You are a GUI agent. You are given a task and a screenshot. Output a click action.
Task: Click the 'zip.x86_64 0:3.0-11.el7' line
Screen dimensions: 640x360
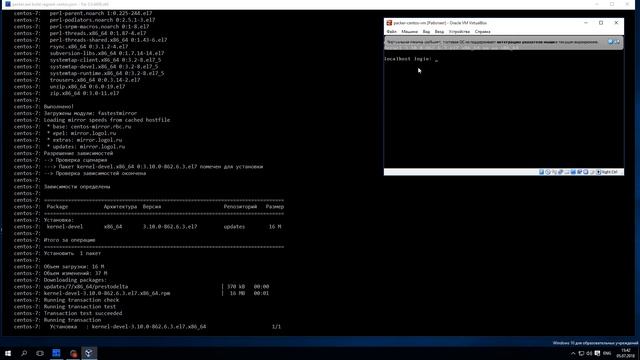coord(84,93)
